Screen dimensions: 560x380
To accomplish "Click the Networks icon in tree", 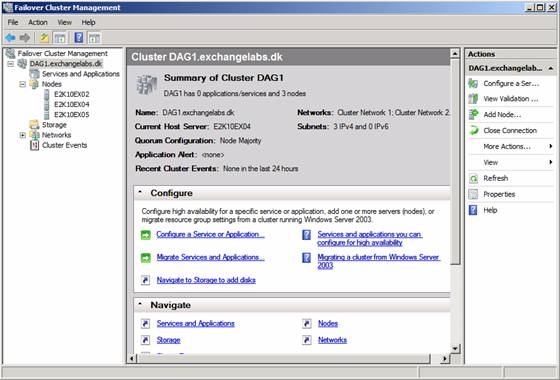I will click(x=34, y=135).
